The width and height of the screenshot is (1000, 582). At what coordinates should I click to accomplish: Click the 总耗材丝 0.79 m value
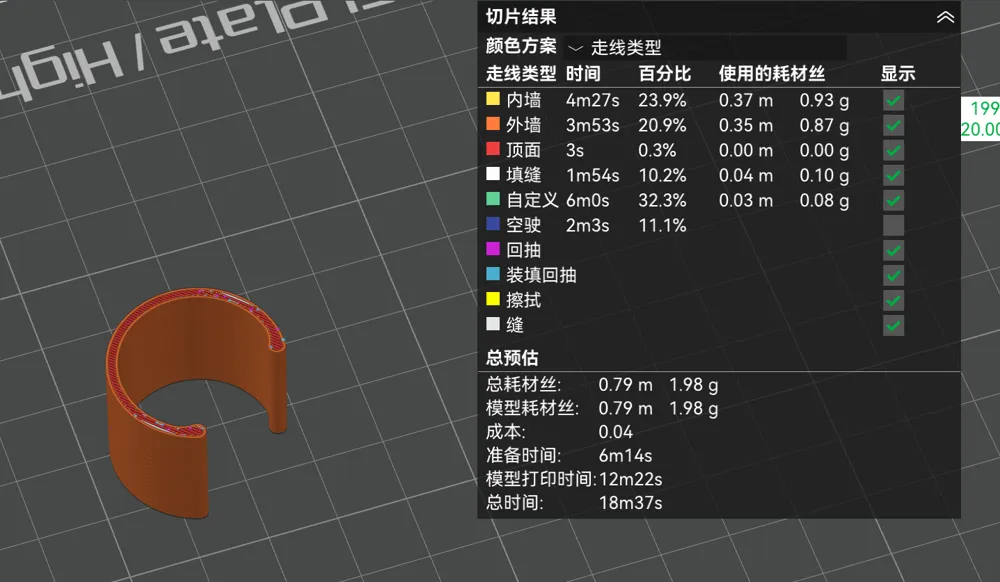click(x=625, y=385)
